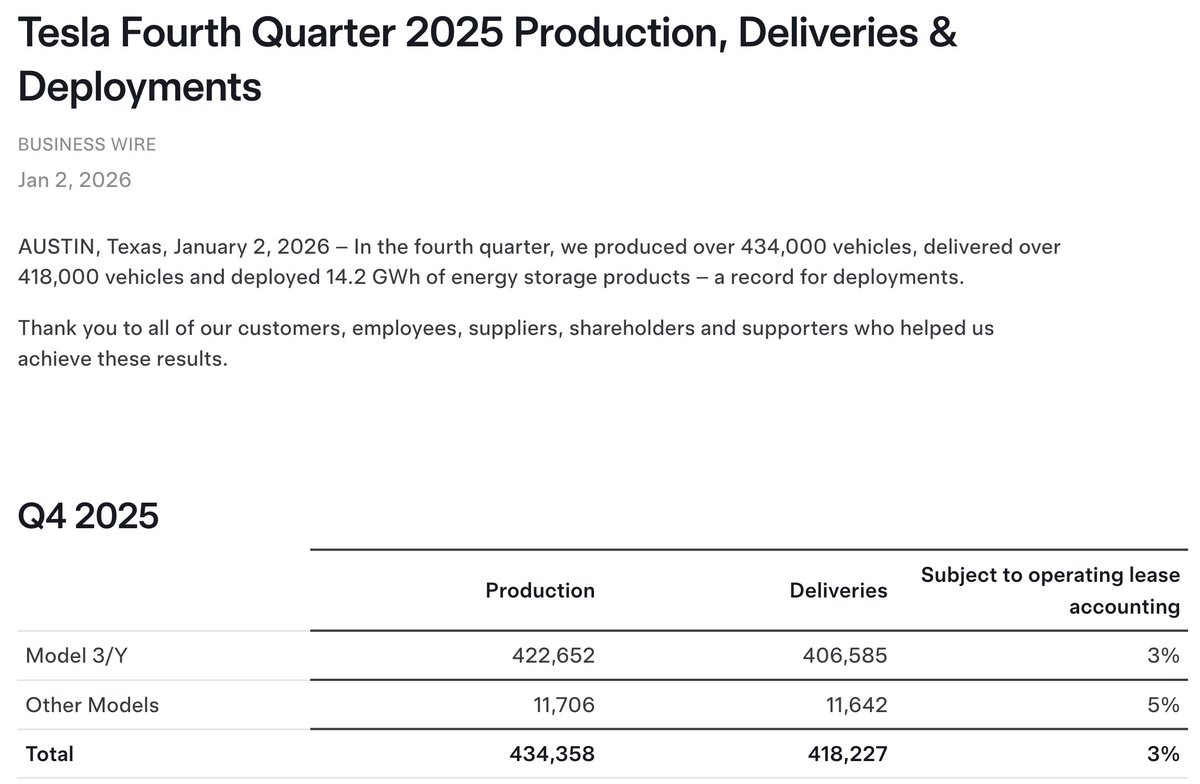Screen dimensions: 1200x784
Task: Click the Deliveries column header
Action: pos(838,590)
